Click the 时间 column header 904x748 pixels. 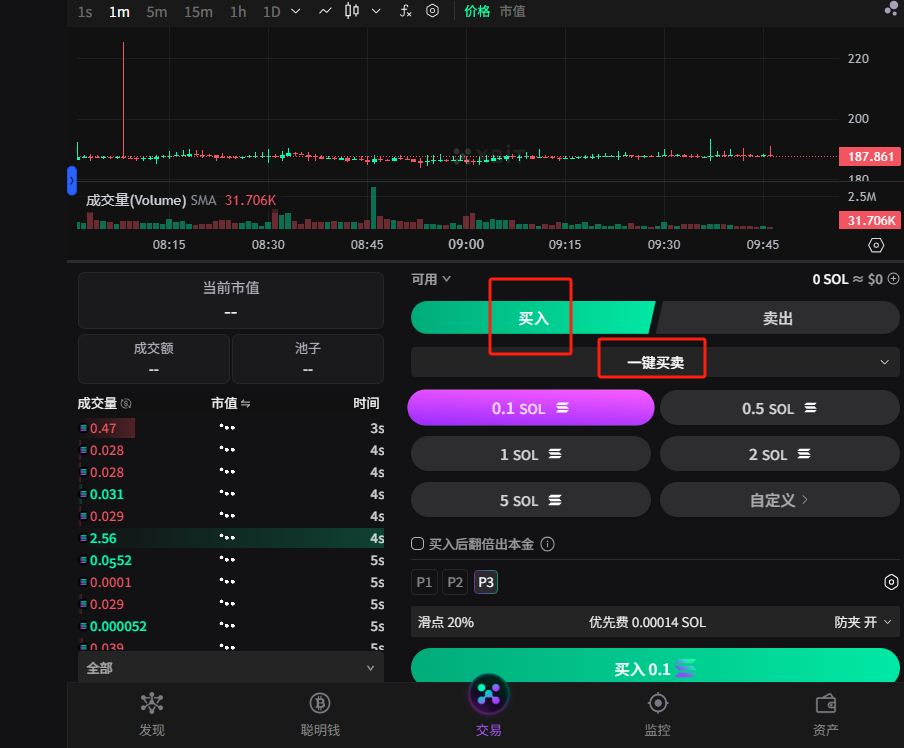366,403
